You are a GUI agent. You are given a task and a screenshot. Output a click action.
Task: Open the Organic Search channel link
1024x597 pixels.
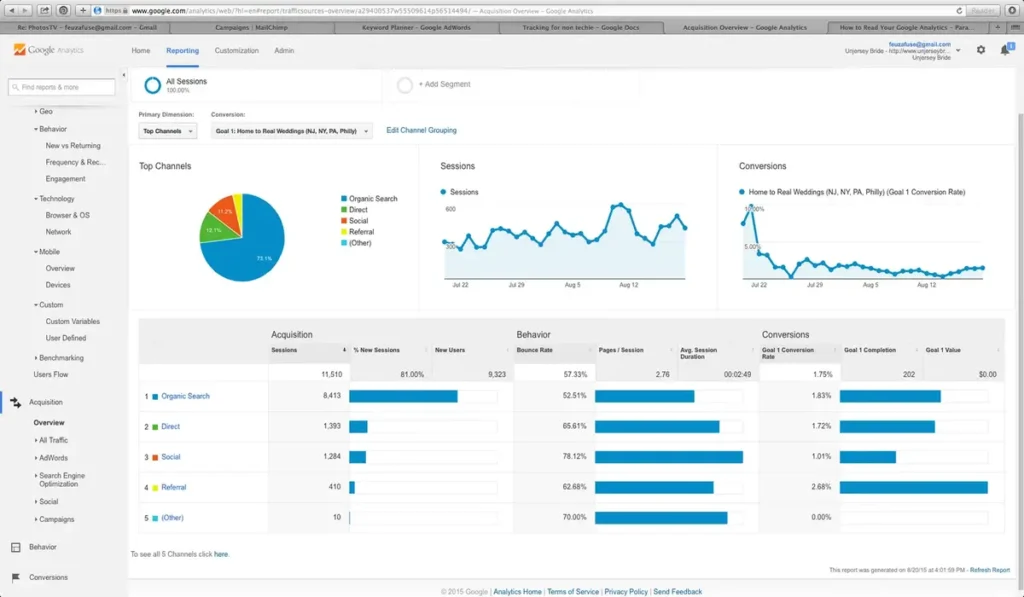(x=185, y=396)
